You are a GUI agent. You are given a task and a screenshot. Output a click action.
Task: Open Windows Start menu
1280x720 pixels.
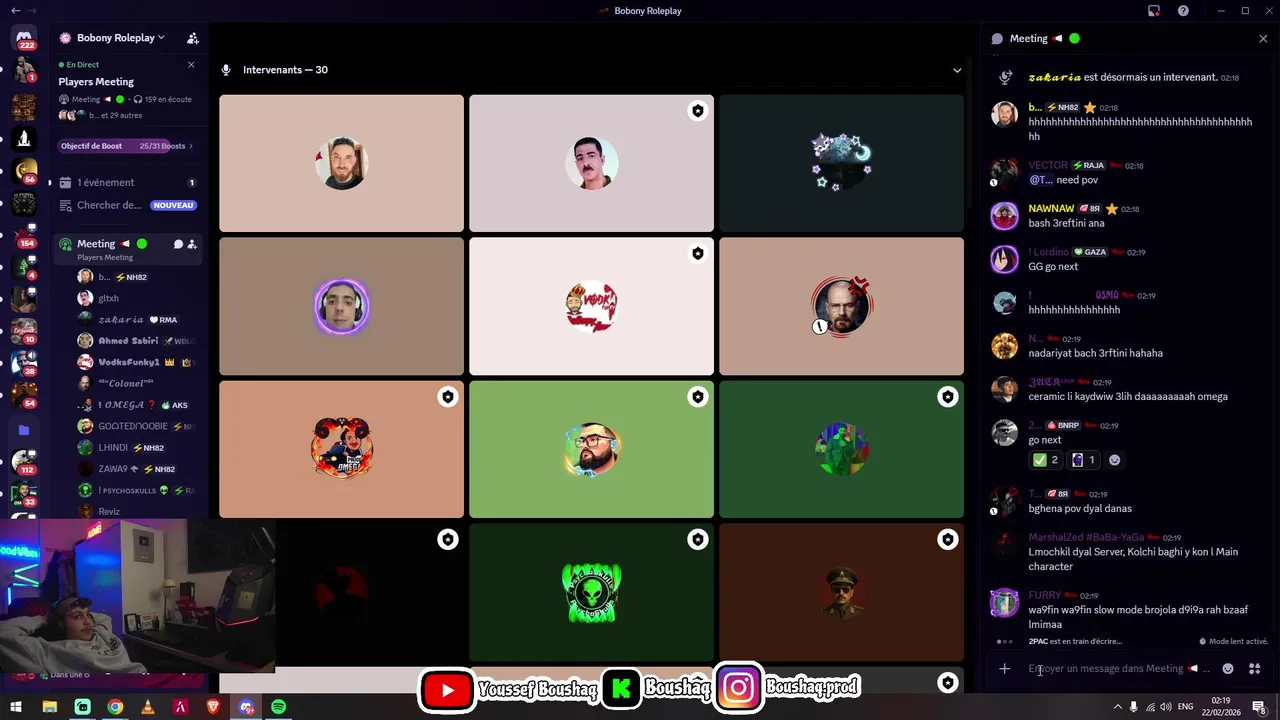[16, 707]
